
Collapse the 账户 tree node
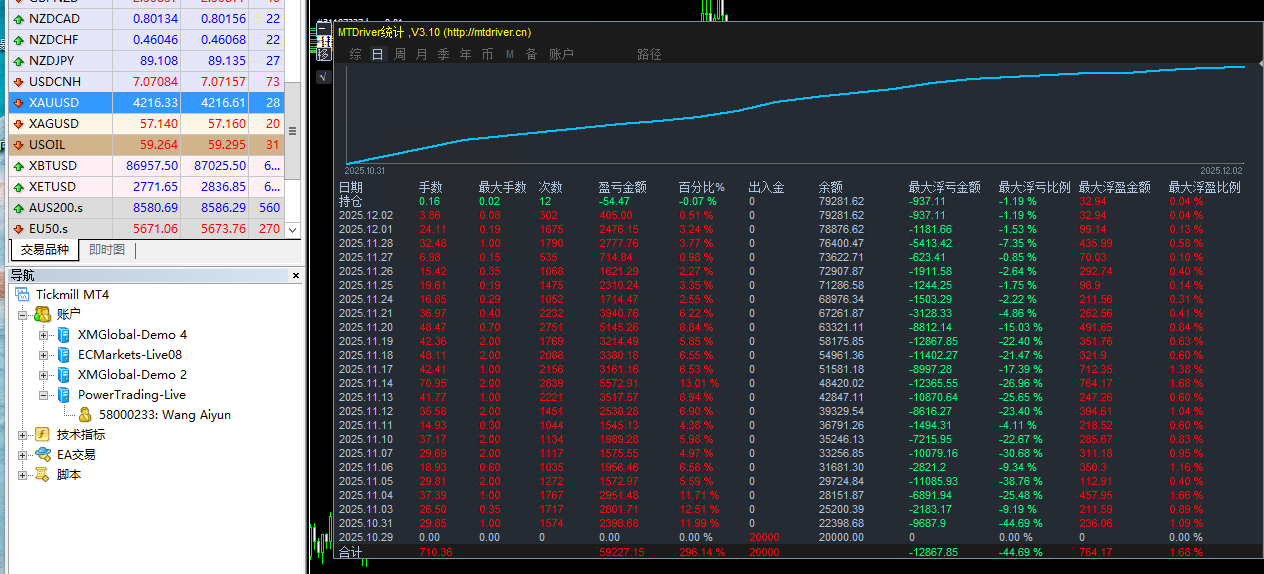click(23, 314)
